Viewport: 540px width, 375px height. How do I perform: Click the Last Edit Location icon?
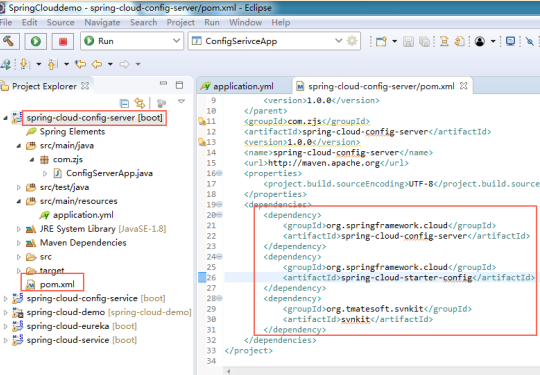(x=81, y=64)
